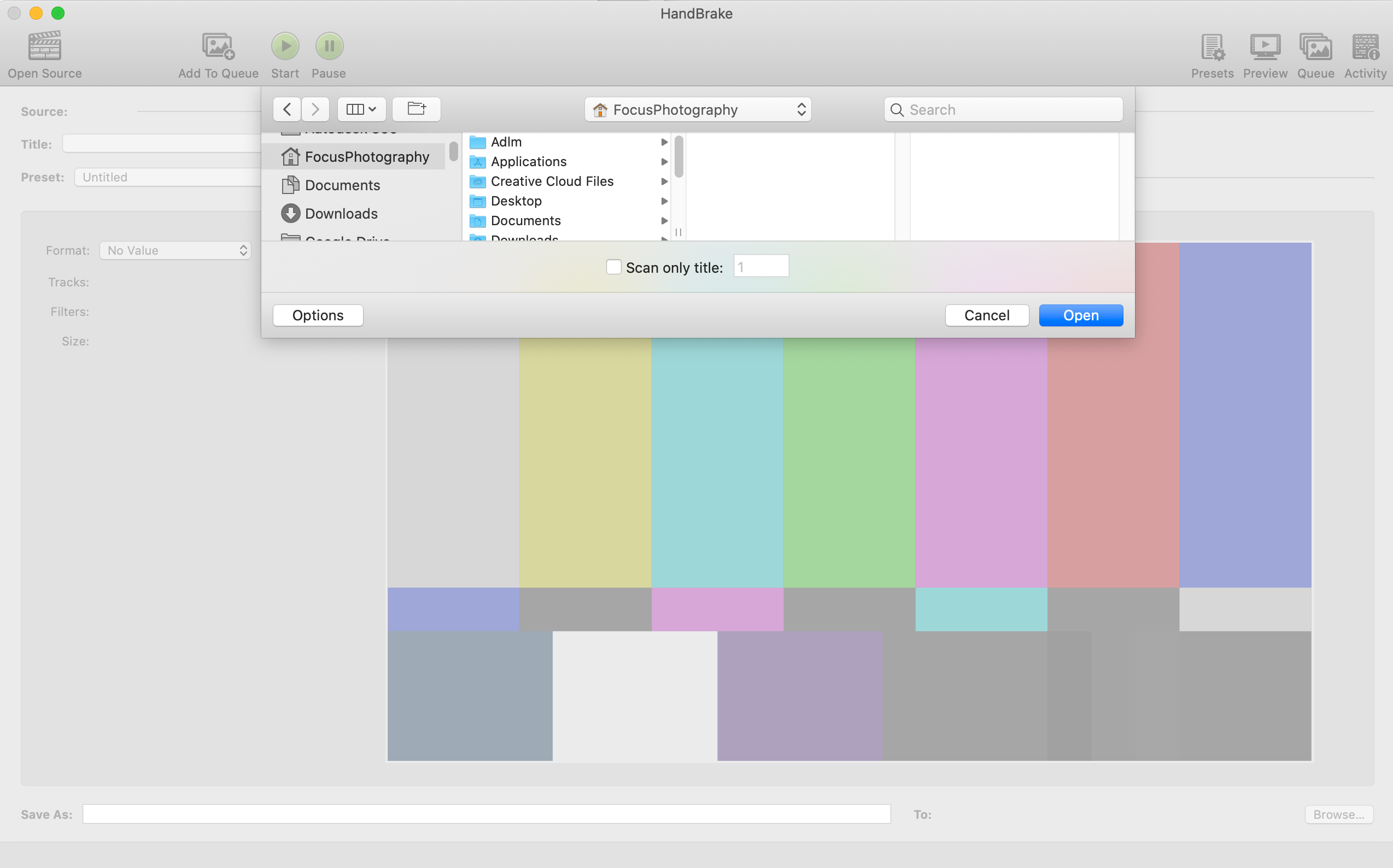
Task: Click the Options button
Action: click(318, 315)
